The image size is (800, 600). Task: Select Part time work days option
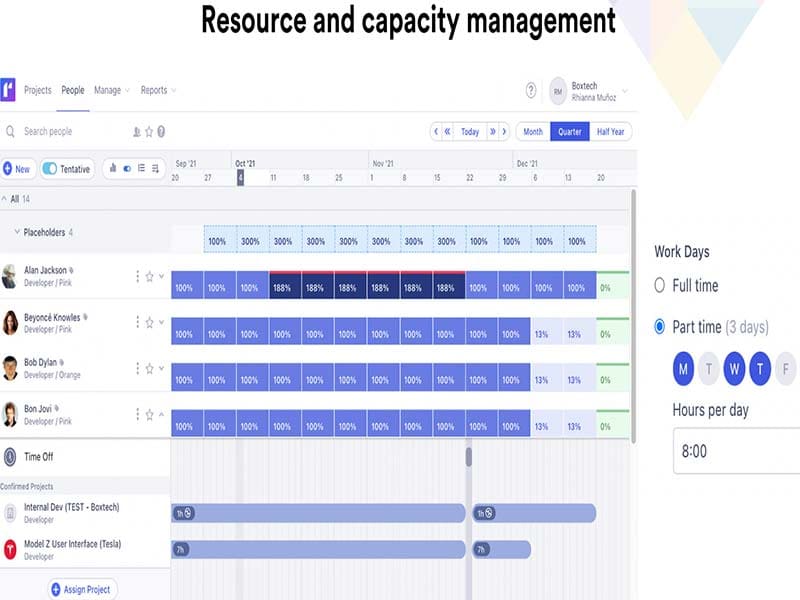660,326
